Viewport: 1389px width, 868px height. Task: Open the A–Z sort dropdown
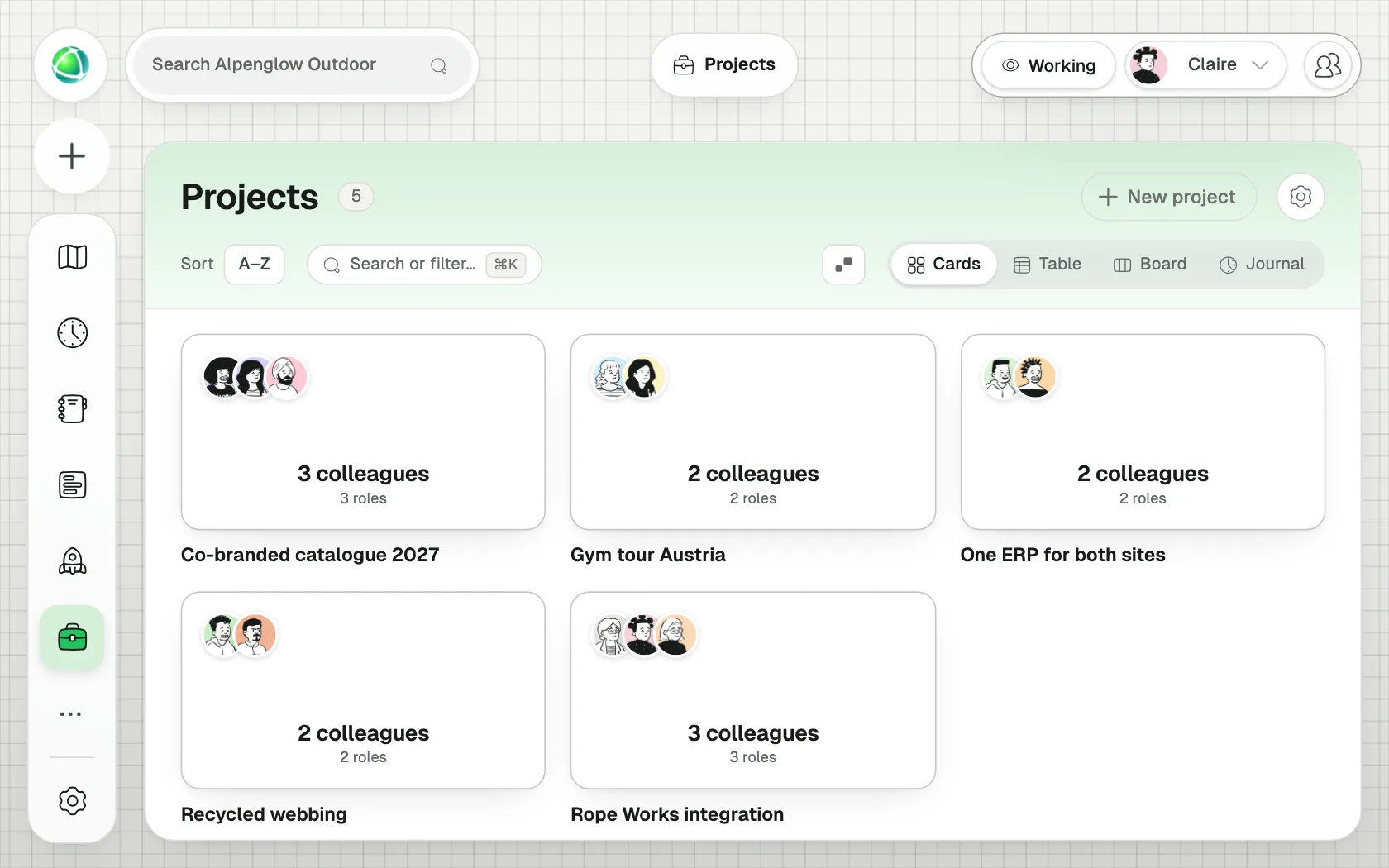255,265
